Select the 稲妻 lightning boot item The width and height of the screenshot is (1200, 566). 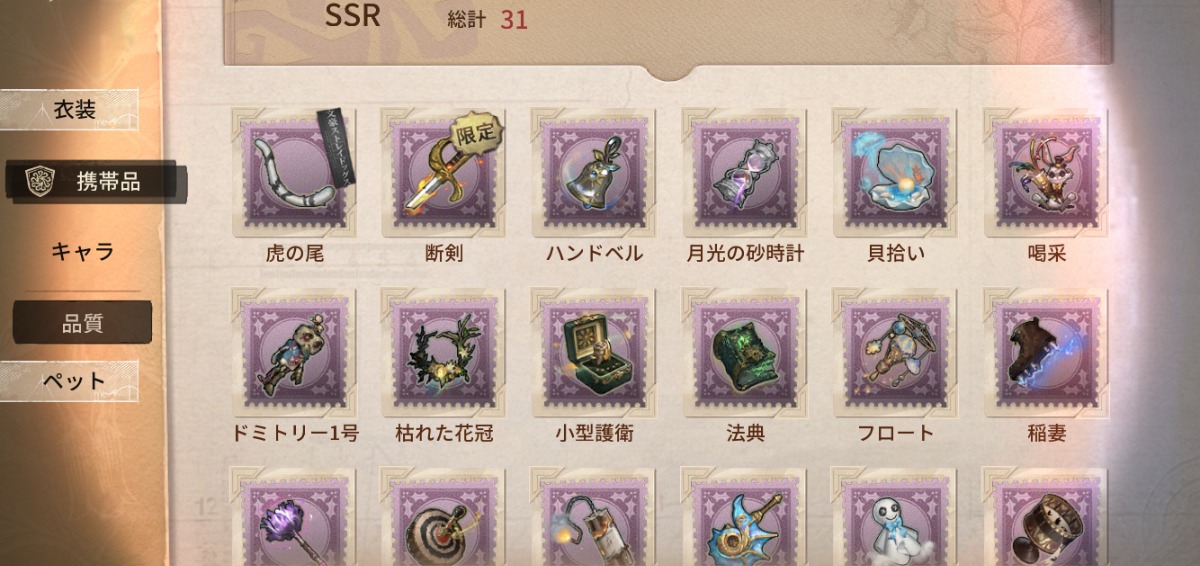coord(1045,353)
